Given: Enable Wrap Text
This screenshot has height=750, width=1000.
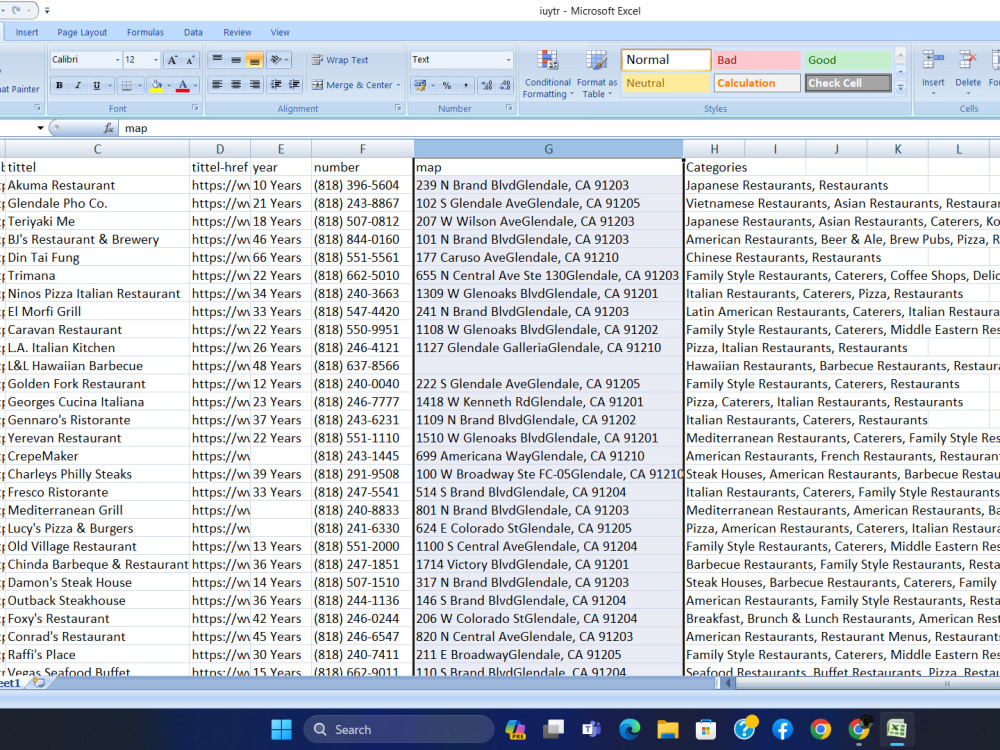Looking at the screenshot, I should tap(340, 60).
